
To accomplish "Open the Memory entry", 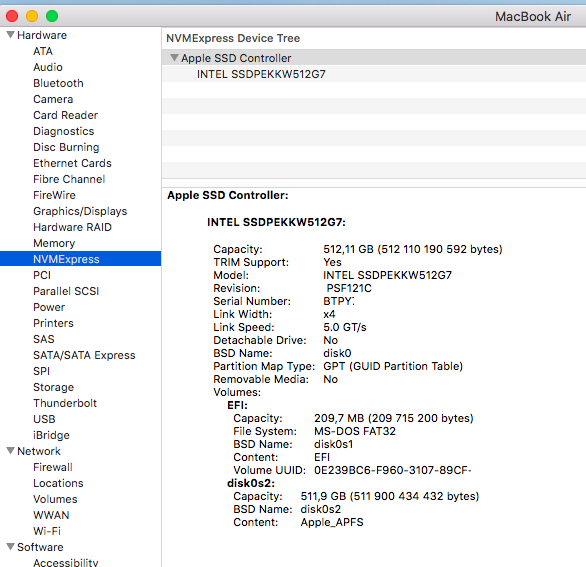I will pos(54,243).
